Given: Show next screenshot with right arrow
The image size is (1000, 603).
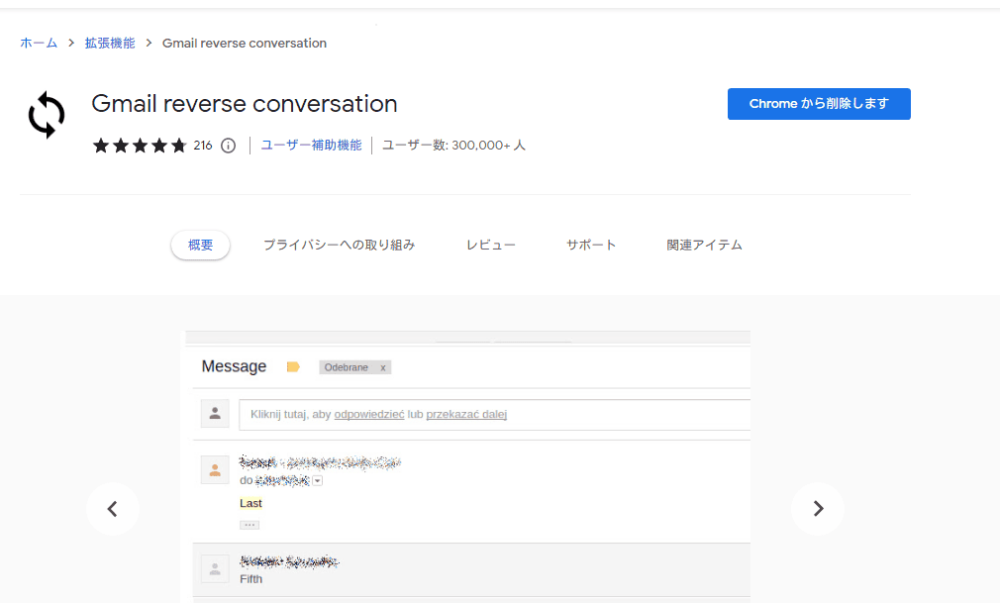Looking at the screenshot, I should (818, 509).
